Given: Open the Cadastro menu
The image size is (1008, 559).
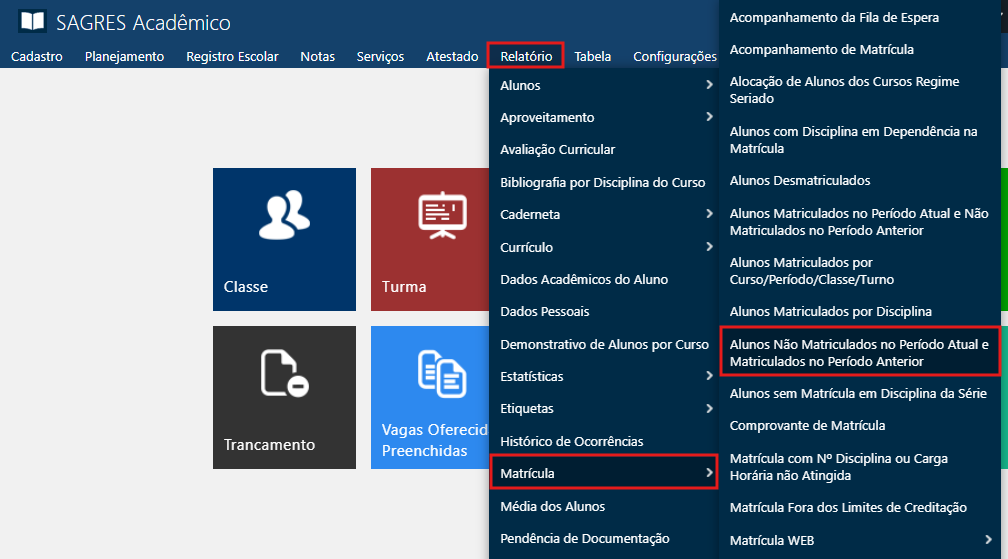Looking at the screenshot, I should tap(37, 56).
